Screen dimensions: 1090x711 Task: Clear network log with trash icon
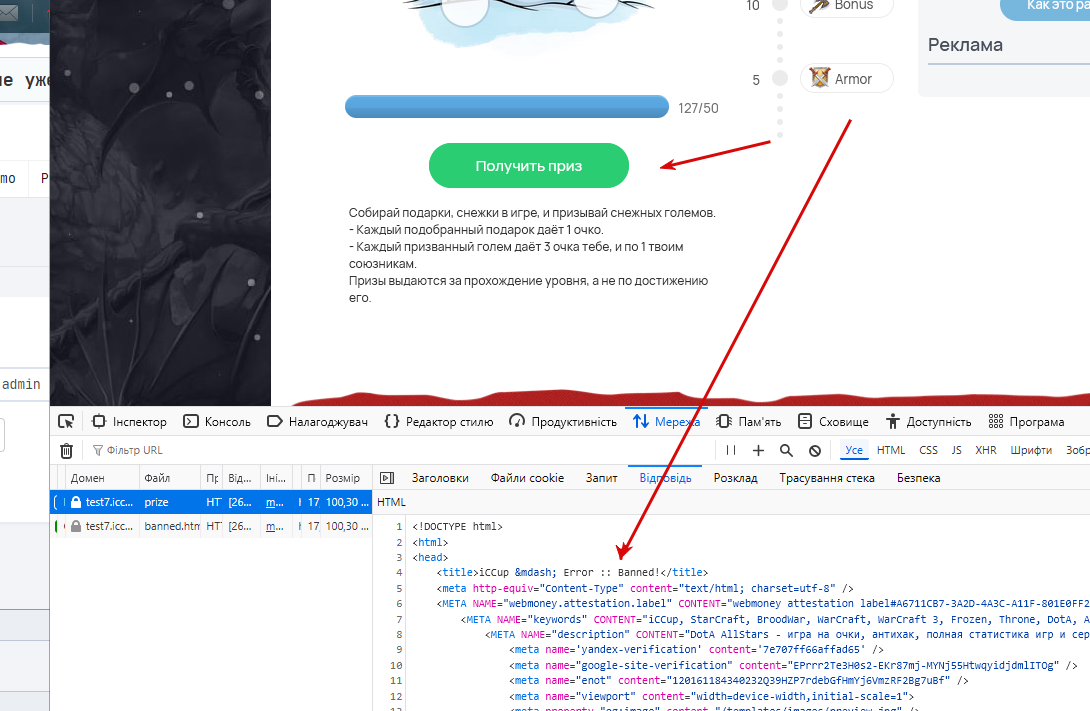(66, 451)
